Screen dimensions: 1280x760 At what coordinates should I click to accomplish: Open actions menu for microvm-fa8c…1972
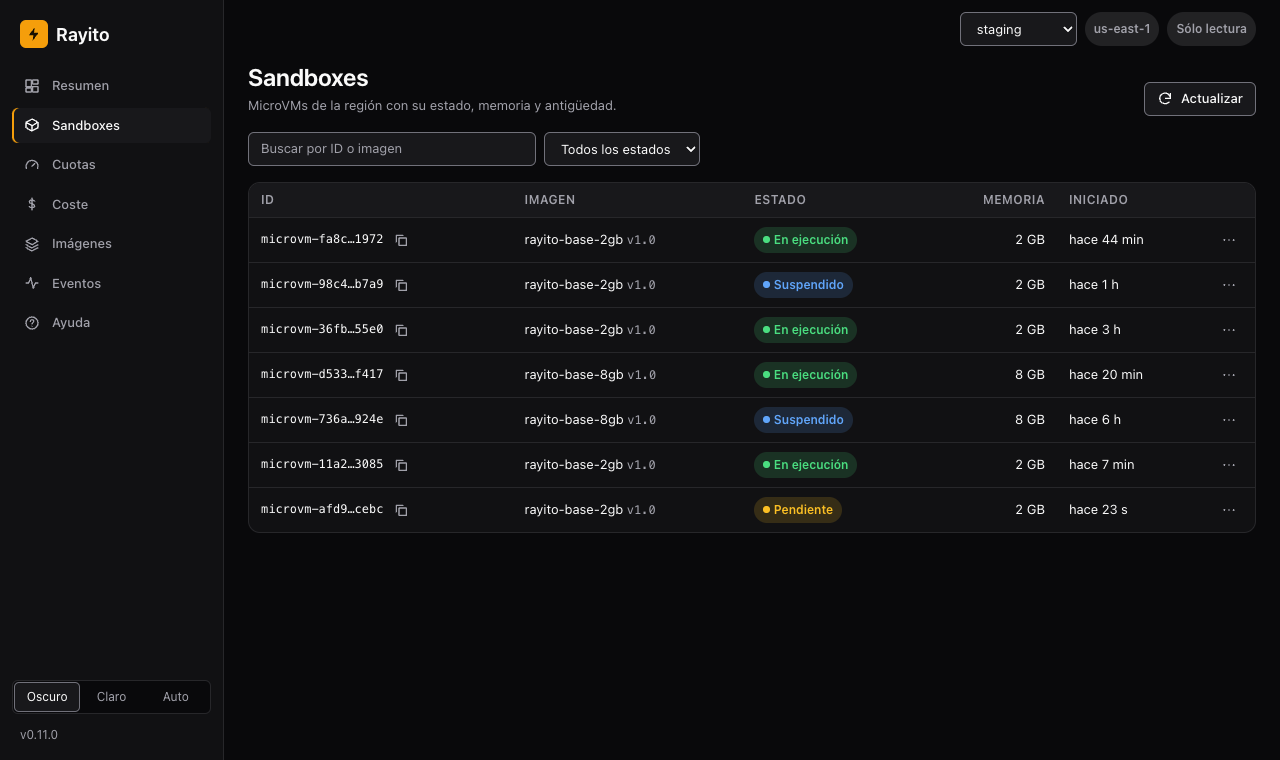click(x=1229, y=240)
